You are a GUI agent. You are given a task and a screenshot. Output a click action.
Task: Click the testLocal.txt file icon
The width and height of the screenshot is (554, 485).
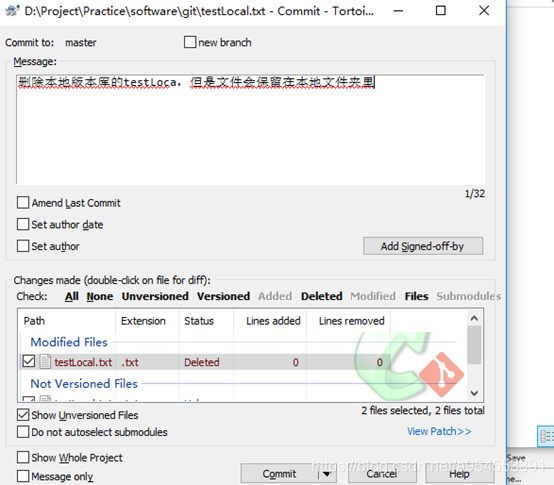click(x=45, y=362)
